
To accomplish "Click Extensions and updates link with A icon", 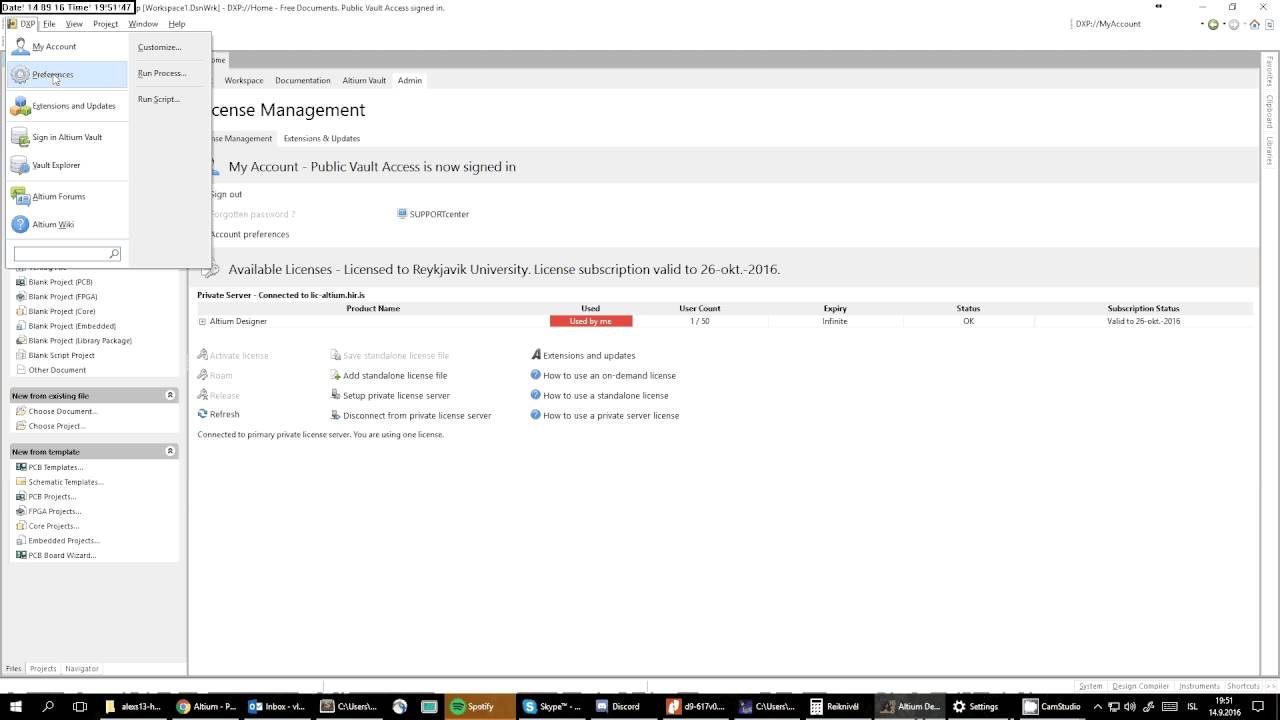I will [x=583, y=355].
